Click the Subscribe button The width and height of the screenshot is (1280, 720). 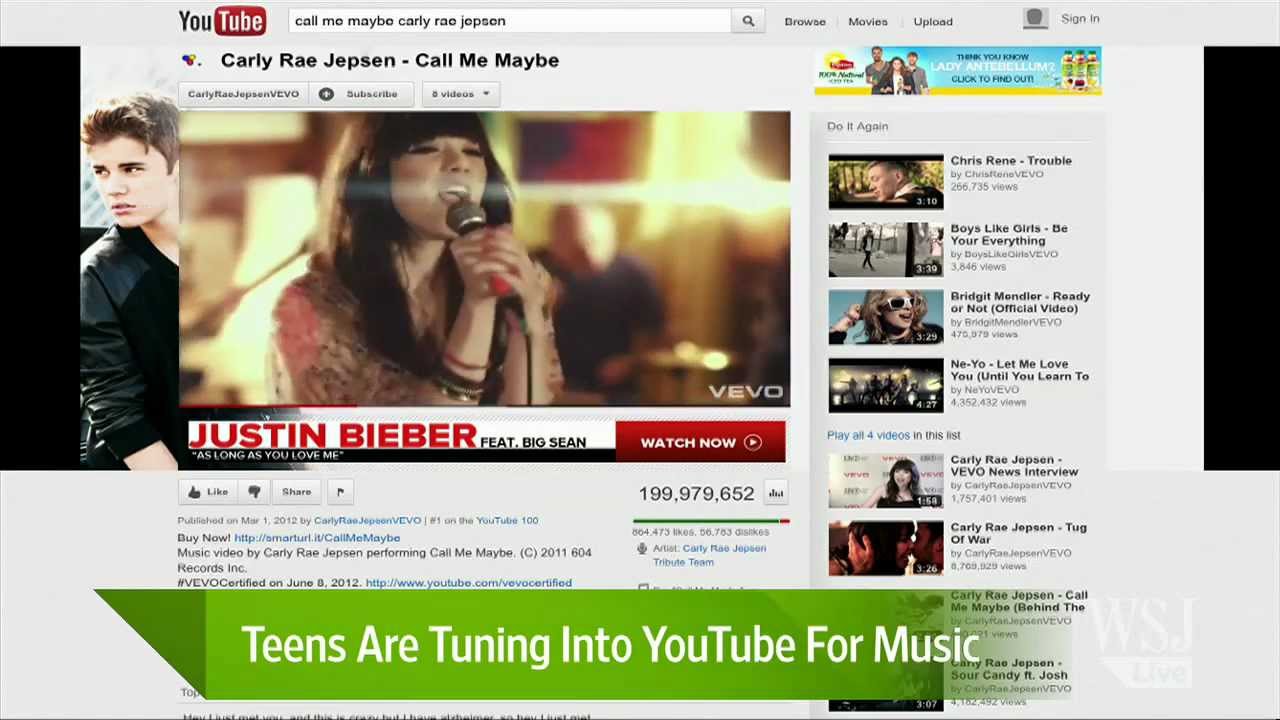(361, 94)
